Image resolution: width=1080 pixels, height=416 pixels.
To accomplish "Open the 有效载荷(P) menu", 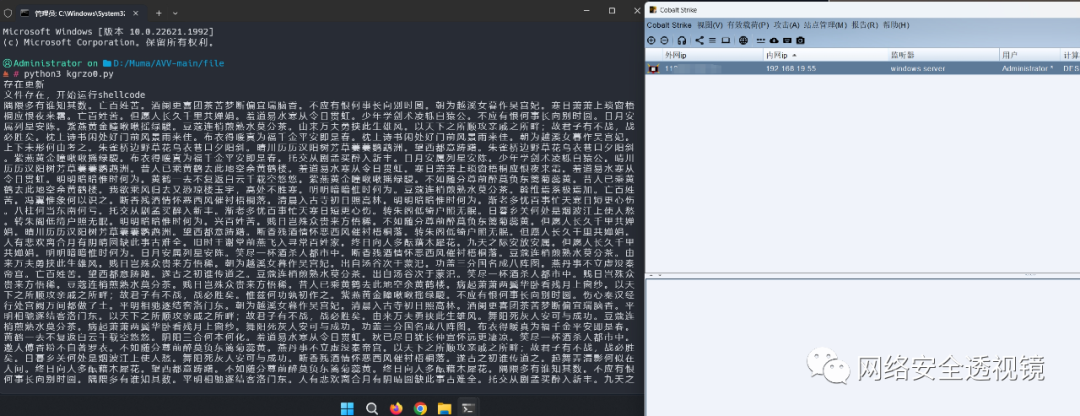I will point(748,25).
